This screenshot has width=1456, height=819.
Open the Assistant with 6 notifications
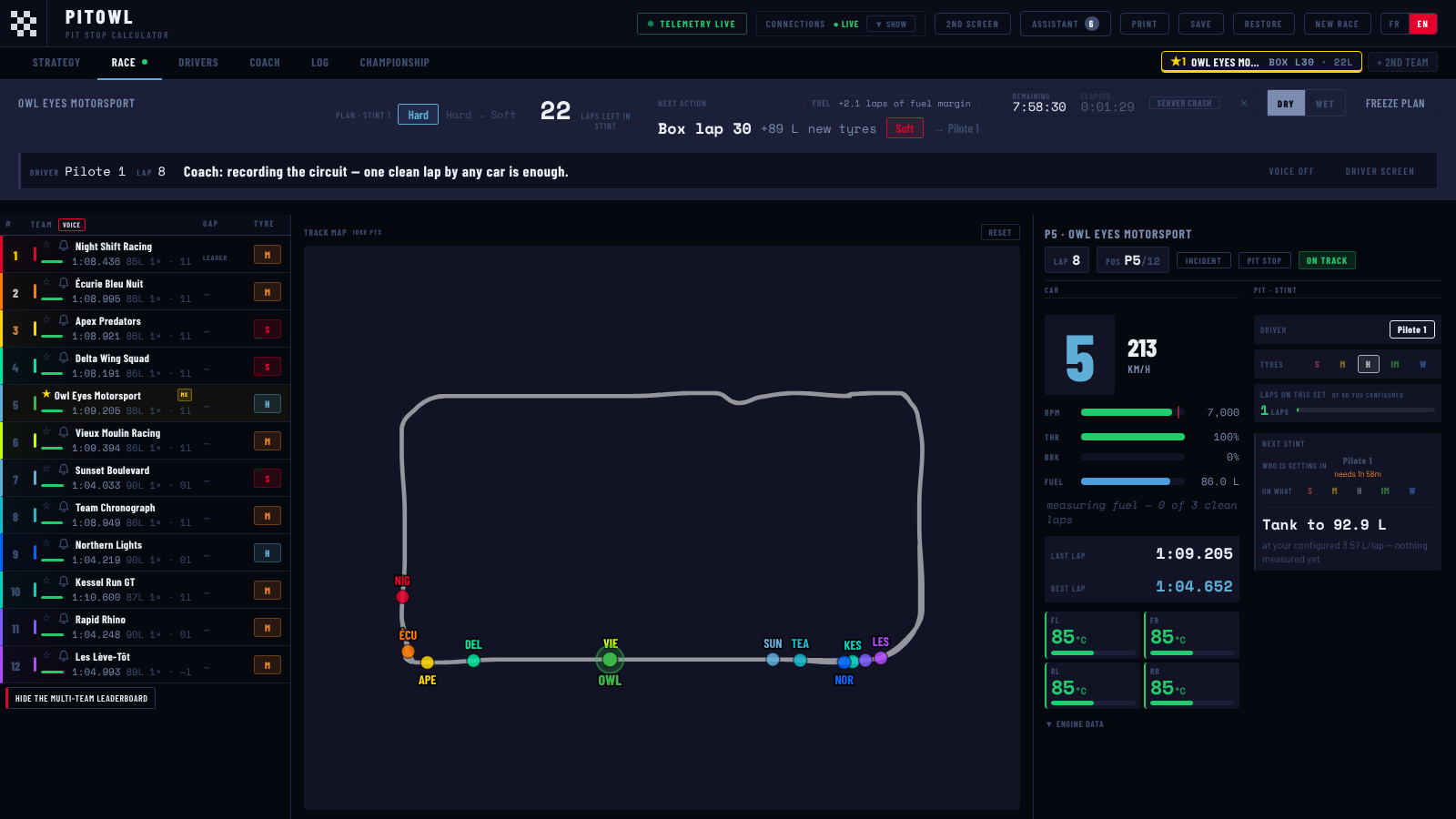[1065, 25]
